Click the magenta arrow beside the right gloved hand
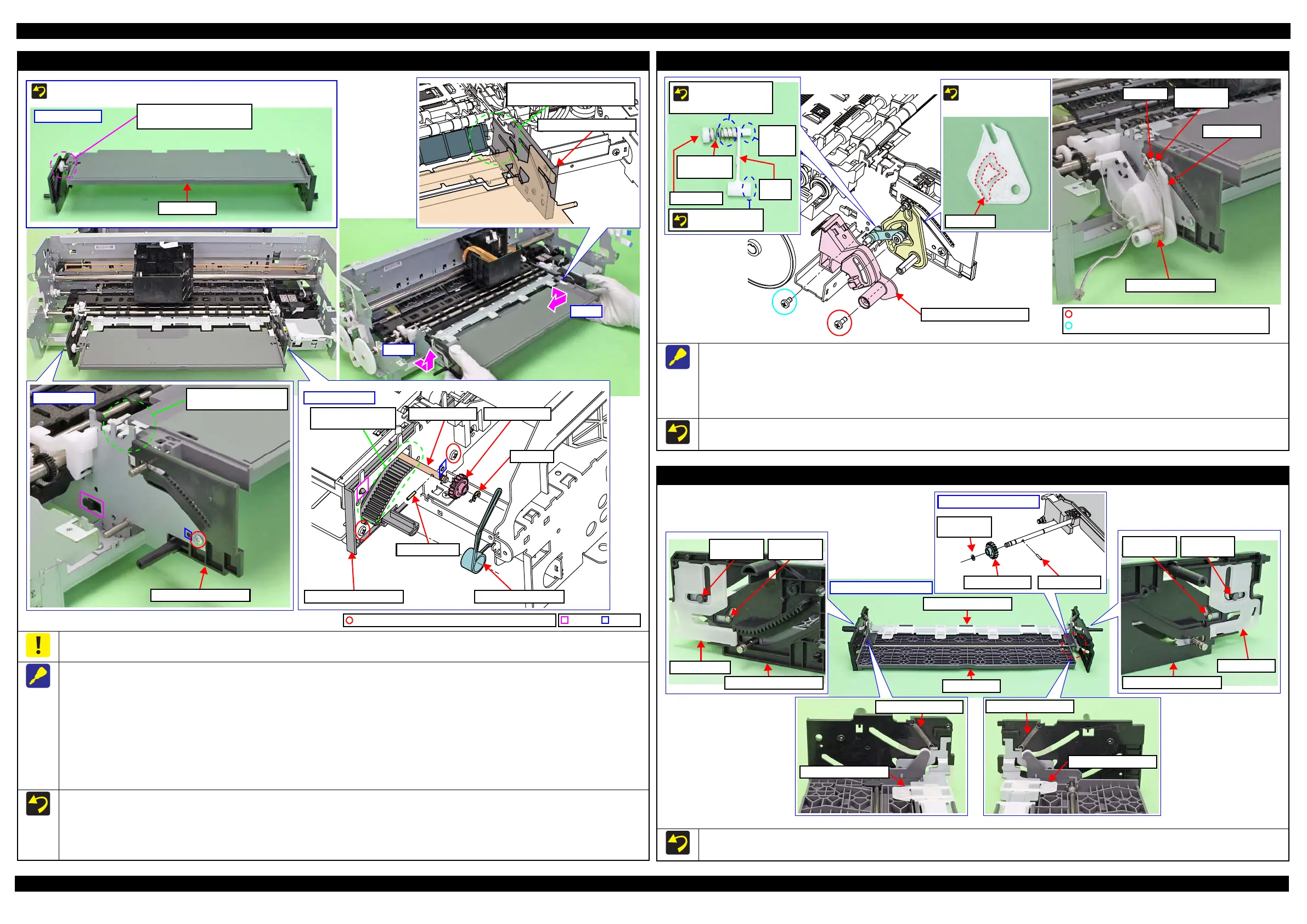 coord(557,300)
